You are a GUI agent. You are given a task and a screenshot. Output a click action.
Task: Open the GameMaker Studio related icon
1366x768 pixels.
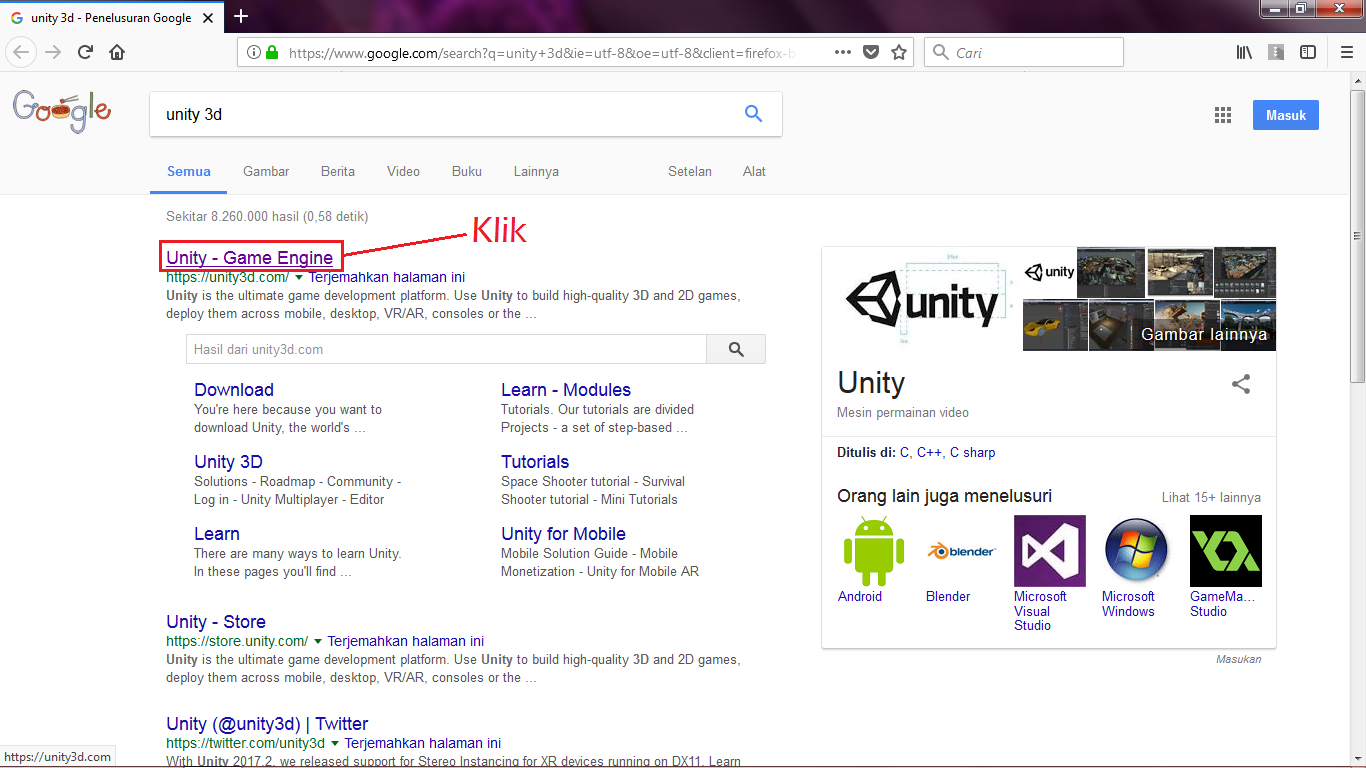click(1226, 551)
